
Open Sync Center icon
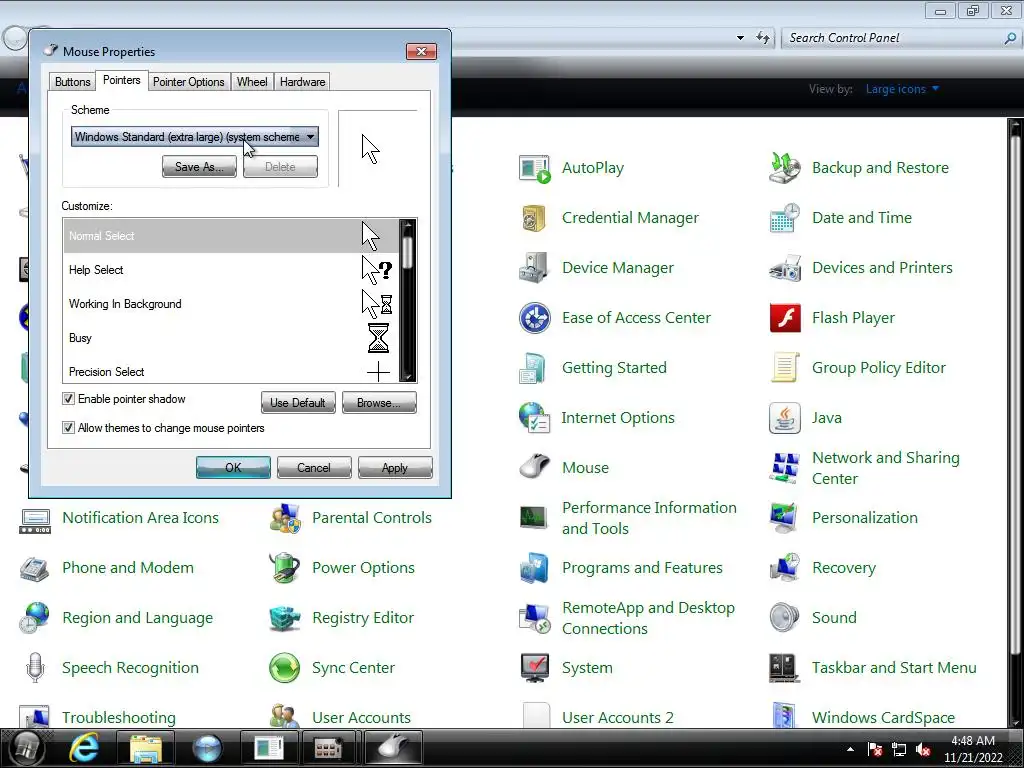(x=285, y=668)
